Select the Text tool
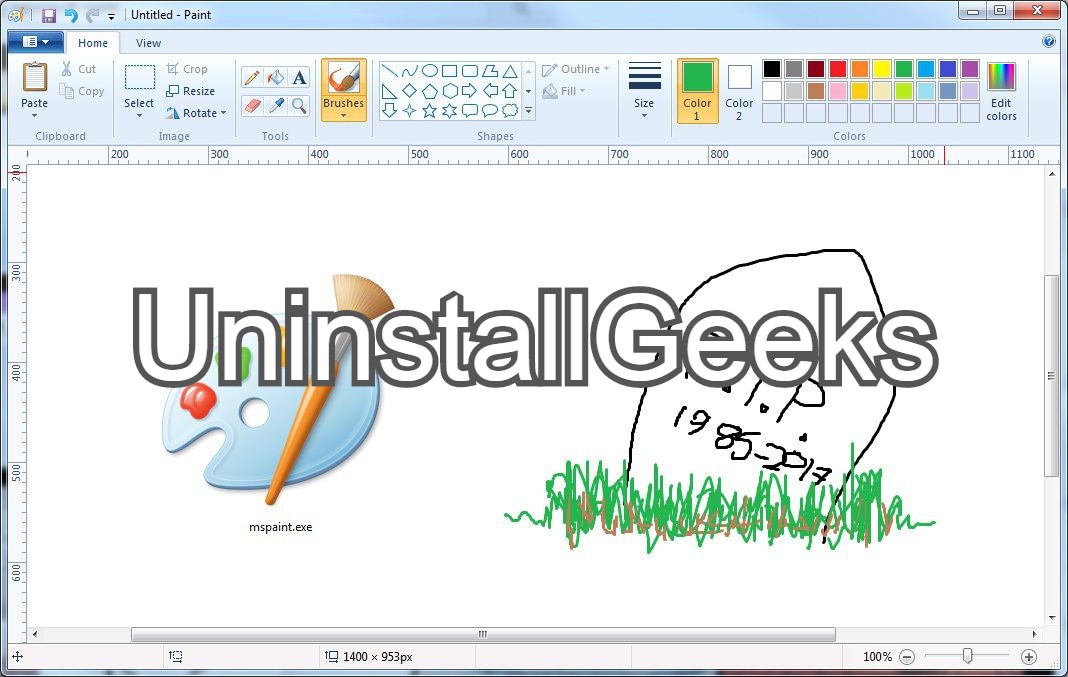Image resolution: width=1068 pixels, height=677 pixels. [x=299, y=77]
